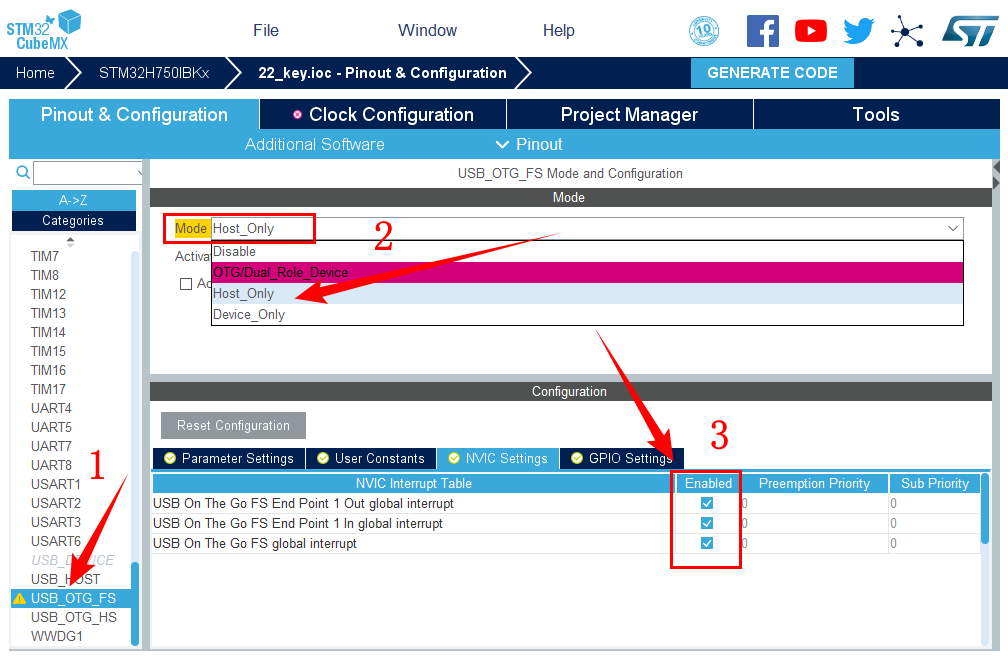Open the YouTube icon link
The height and width of the screenshot is (658, 1008).
(x=811, y=31)
